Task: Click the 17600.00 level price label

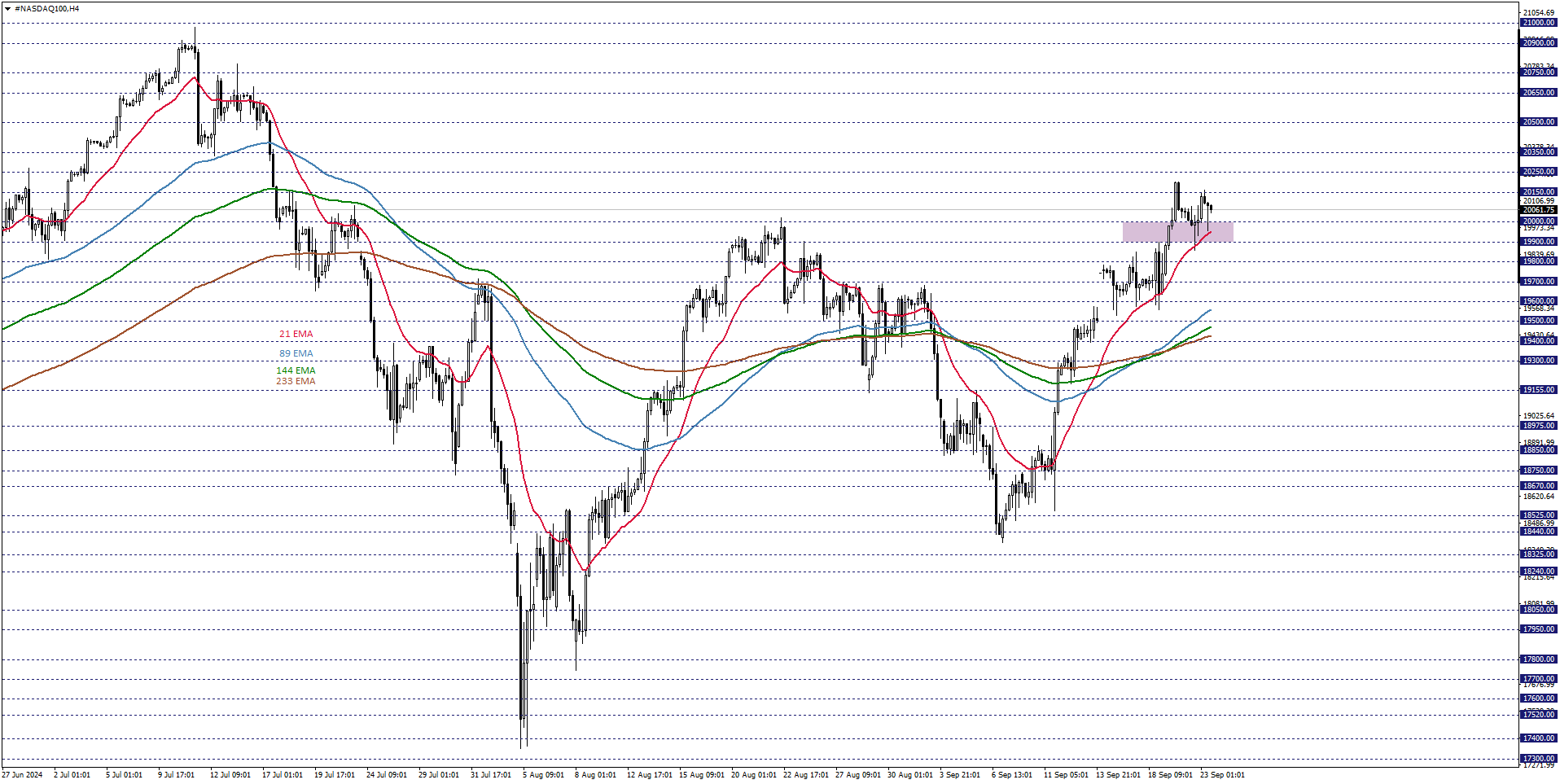Action: [x=1539, y=699]
